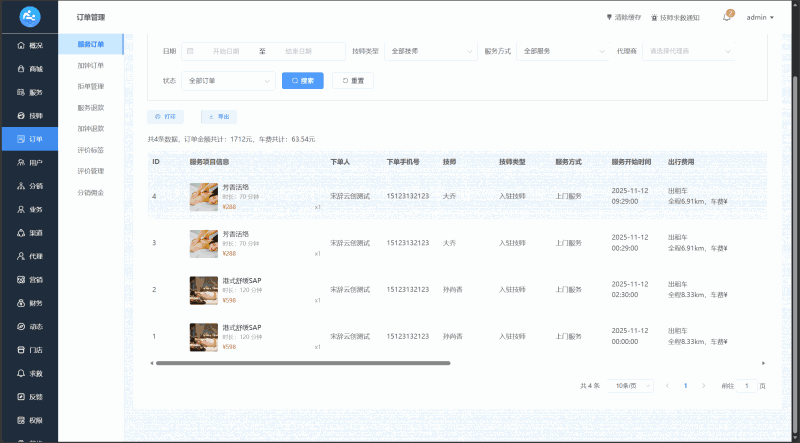Select the highlighted 订单 orders section
Image resolution: width=800 pixels, height=443 pixels.
coord(30,139)
